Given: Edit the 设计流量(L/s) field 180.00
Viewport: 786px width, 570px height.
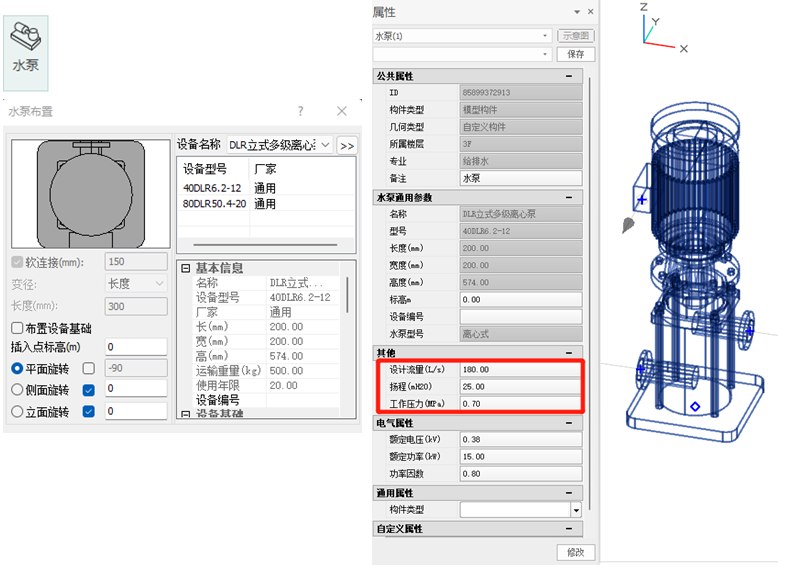Looking at the screenshot, I should [x=521, y=369].
